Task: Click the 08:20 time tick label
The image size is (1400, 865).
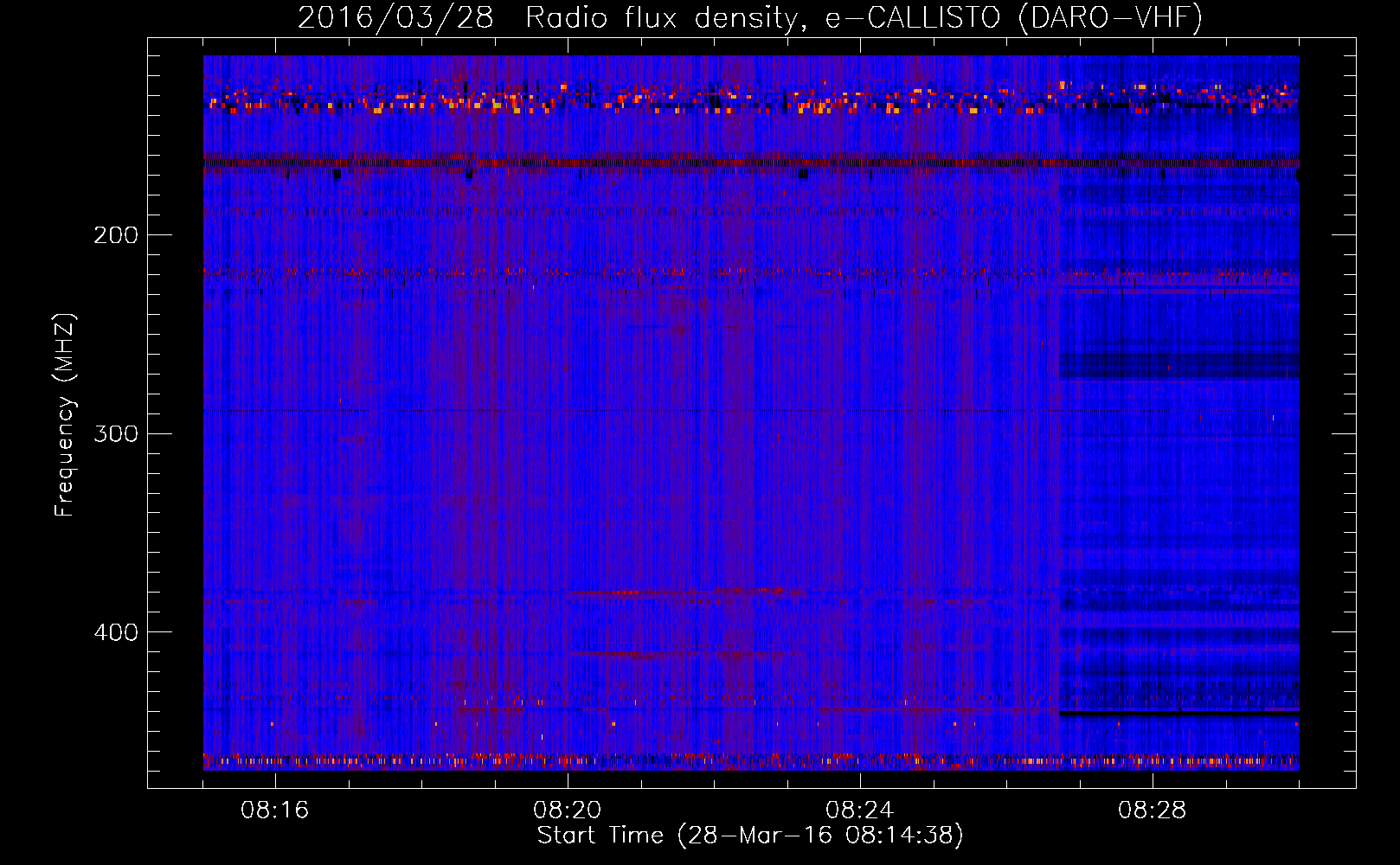Action: coord(568,811)
